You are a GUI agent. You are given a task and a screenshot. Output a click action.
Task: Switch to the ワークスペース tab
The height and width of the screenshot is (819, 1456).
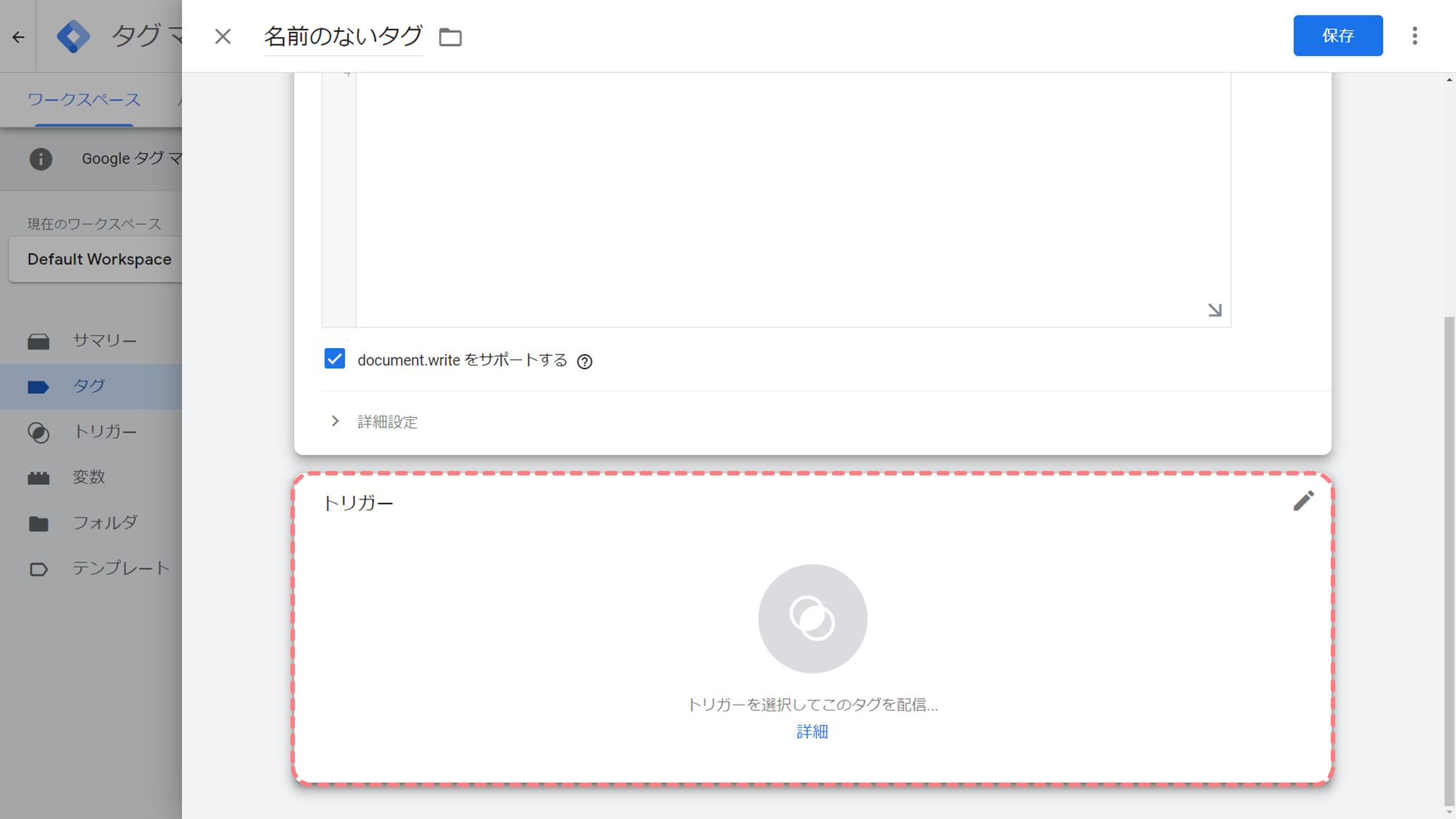(x=84, y=100)
